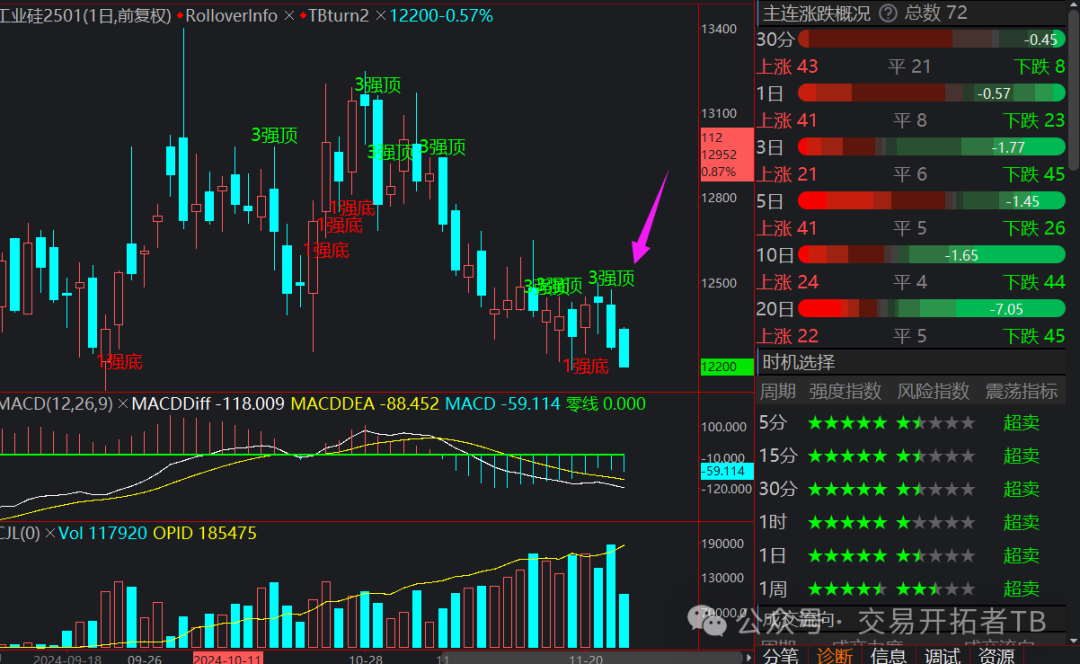Screen dimensions: 1080x664
Task: Click 下跌 8 in the 30分 summary
Action: [1040, 67]
